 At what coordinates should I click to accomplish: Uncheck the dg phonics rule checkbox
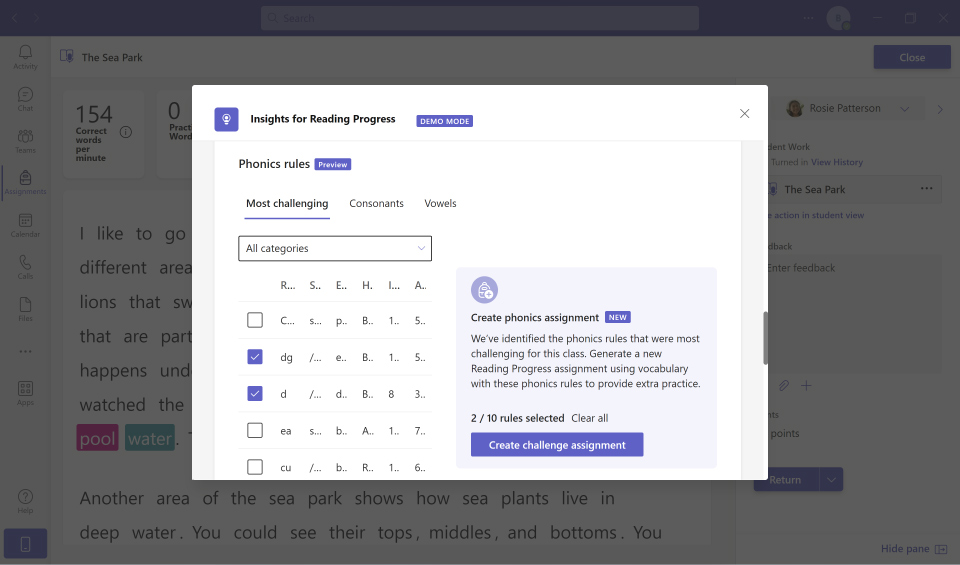(255, 357)
